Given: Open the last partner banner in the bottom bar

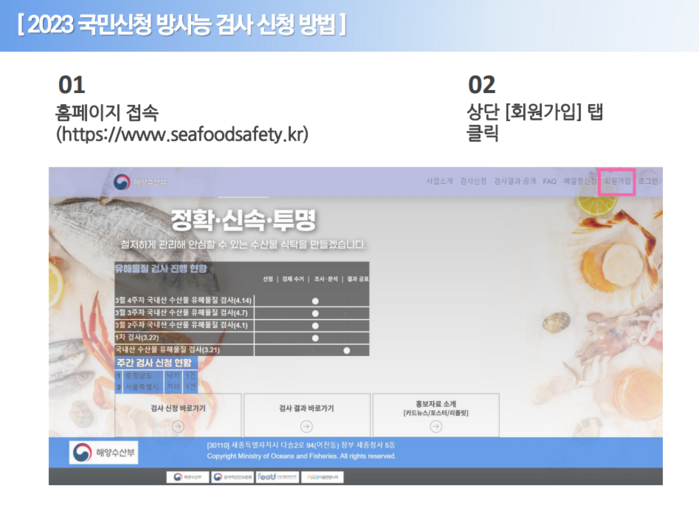Looking at the screenshot, I should pos(322,477).
